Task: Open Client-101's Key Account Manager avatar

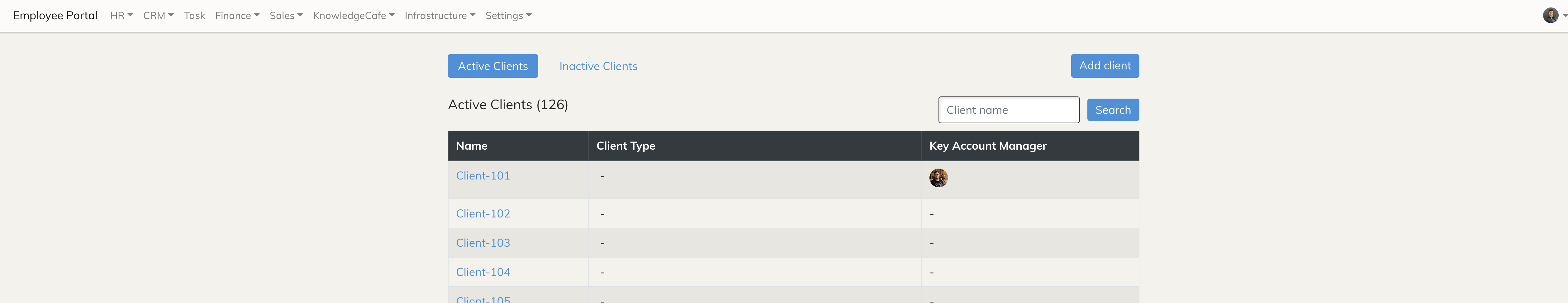Action: [938, 178]
